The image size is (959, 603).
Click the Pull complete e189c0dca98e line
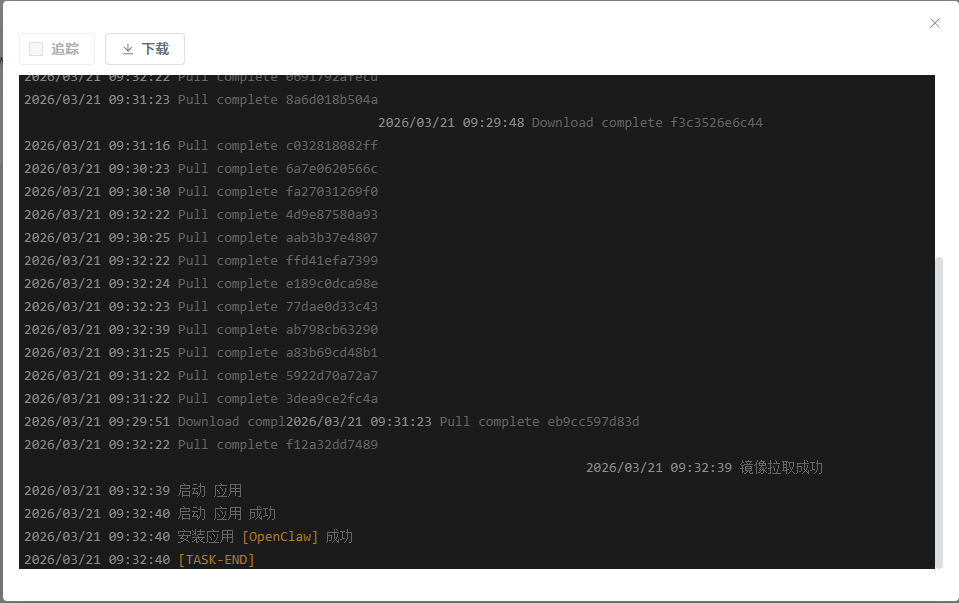277,284
